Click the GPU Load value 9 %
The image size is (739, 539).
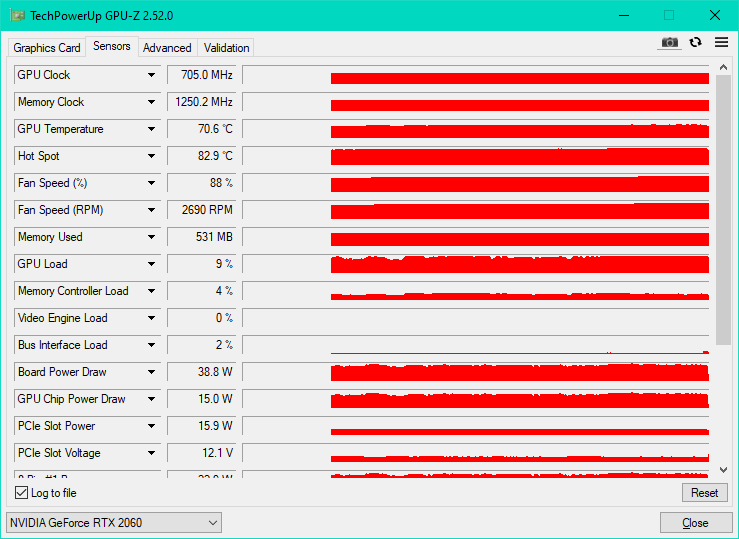coord(201,264)
